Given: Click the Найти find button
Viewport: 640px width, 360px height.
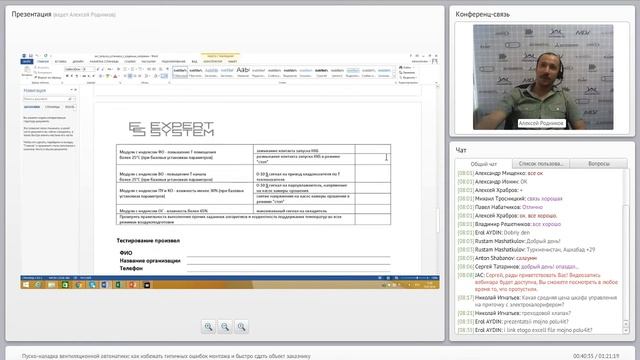Looking at the screenshot, I should pos(407,67).
